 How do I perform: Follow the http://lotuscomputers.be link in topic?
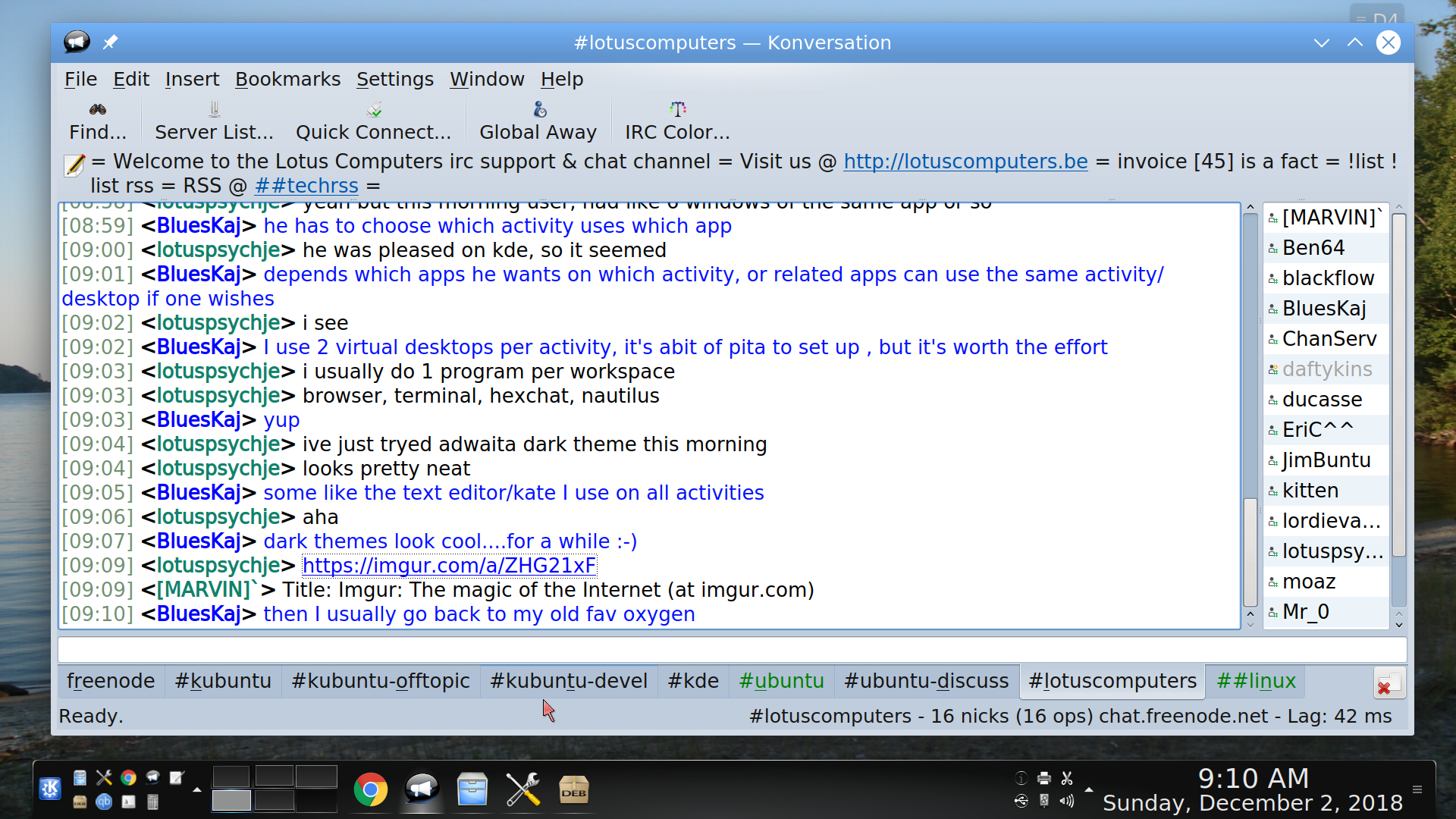[965, 162]
